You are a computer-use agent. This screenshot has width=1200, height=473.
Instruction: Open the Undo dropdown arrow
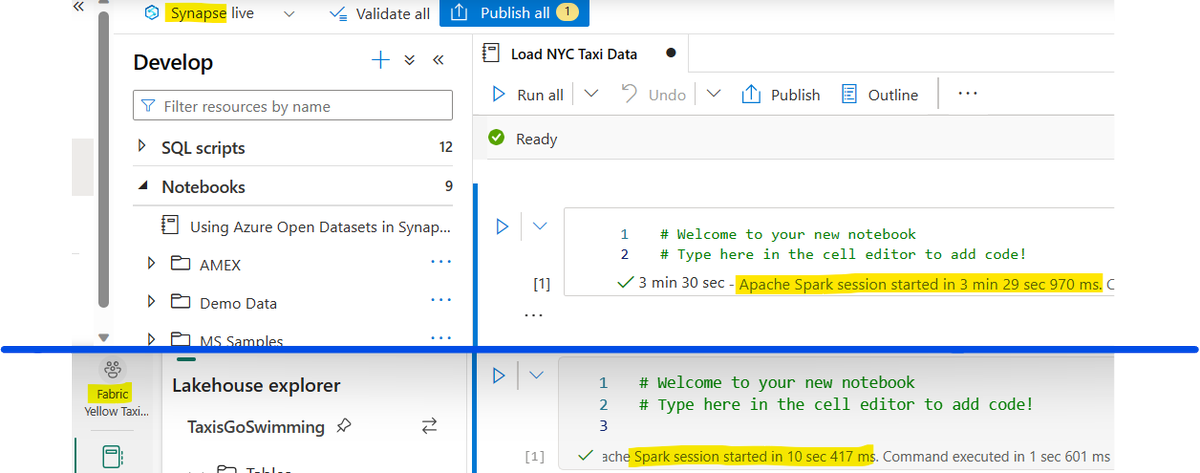[x=713, y=94]
